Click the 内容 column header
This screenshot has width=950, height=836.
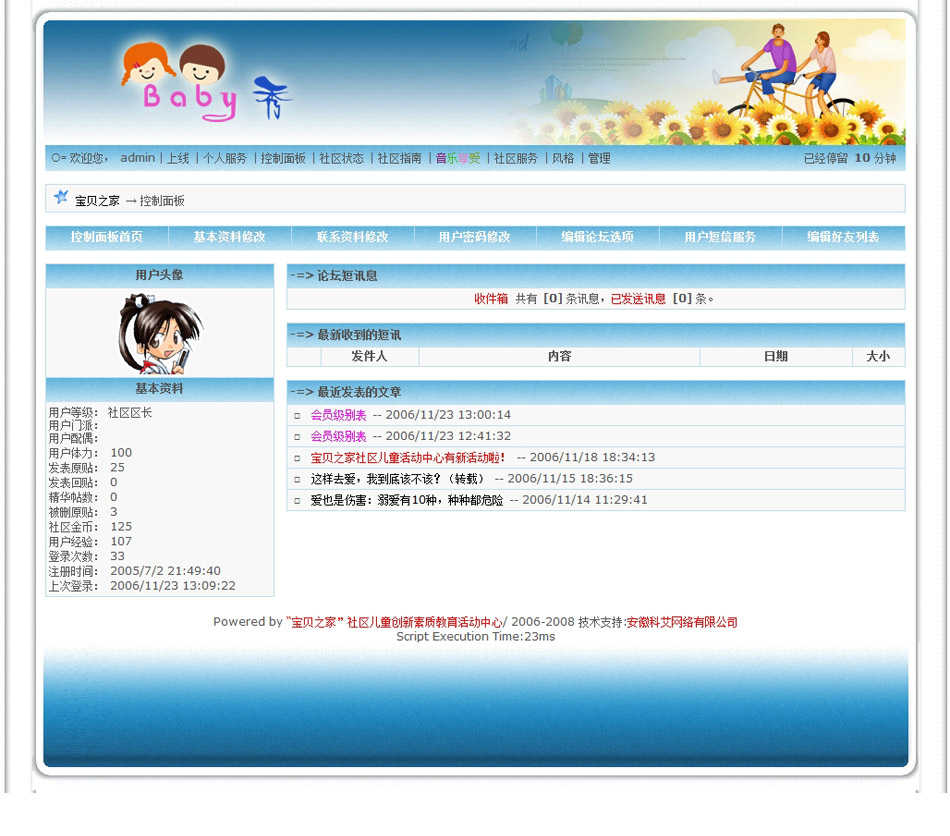tap(559, 356)
